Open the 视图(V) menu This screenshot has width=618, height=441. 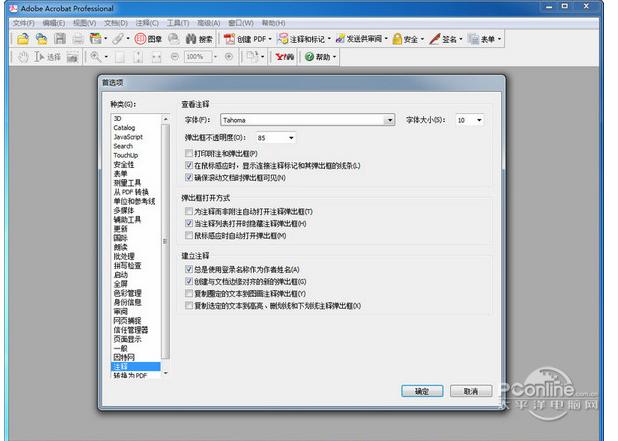click(85, 23)
